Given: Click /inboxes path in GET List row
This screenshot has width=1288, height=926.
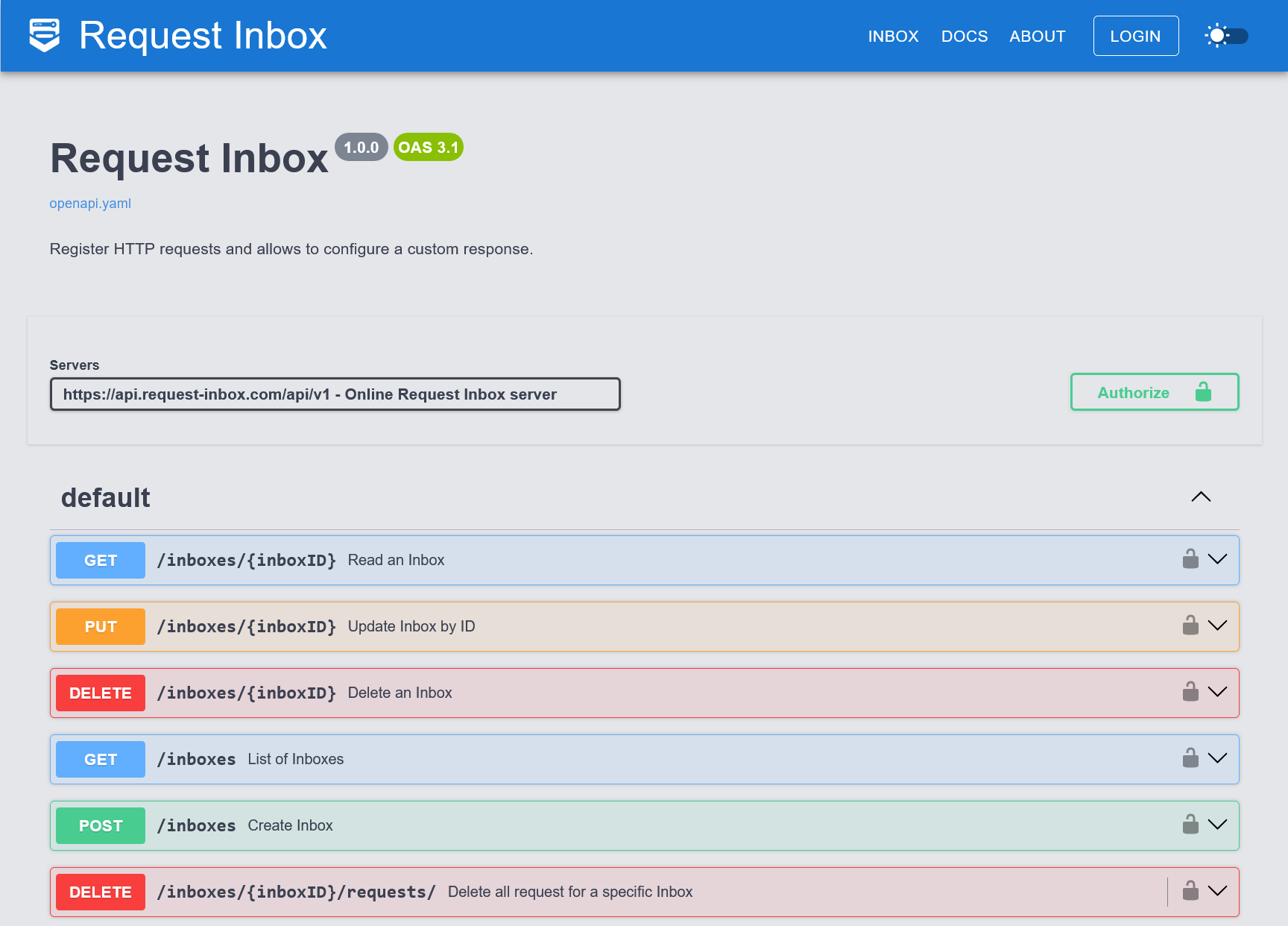Looking at the screenshot, I should (197, 759).
